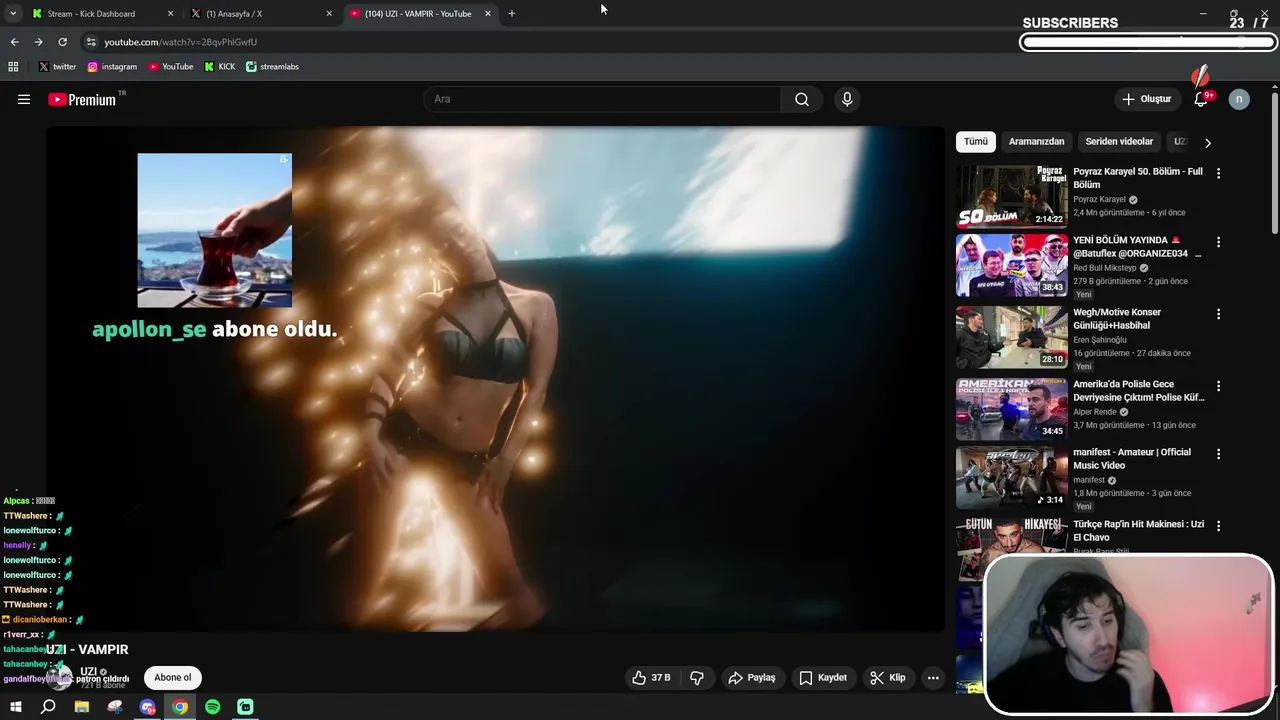
Task: Open Streamlabs from the taskbar
Action: (246, 707)
